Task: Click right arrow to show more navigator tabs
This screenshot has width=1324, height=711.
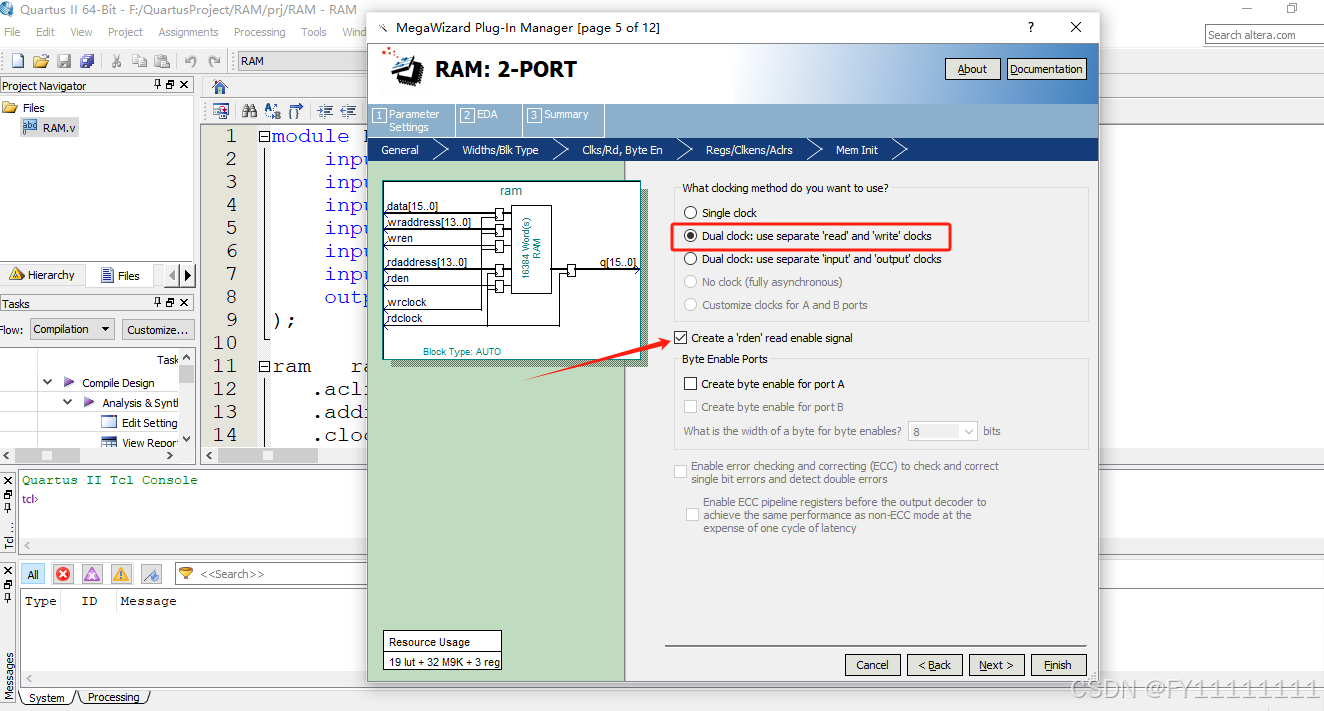Action: click(x=187, y=275)
